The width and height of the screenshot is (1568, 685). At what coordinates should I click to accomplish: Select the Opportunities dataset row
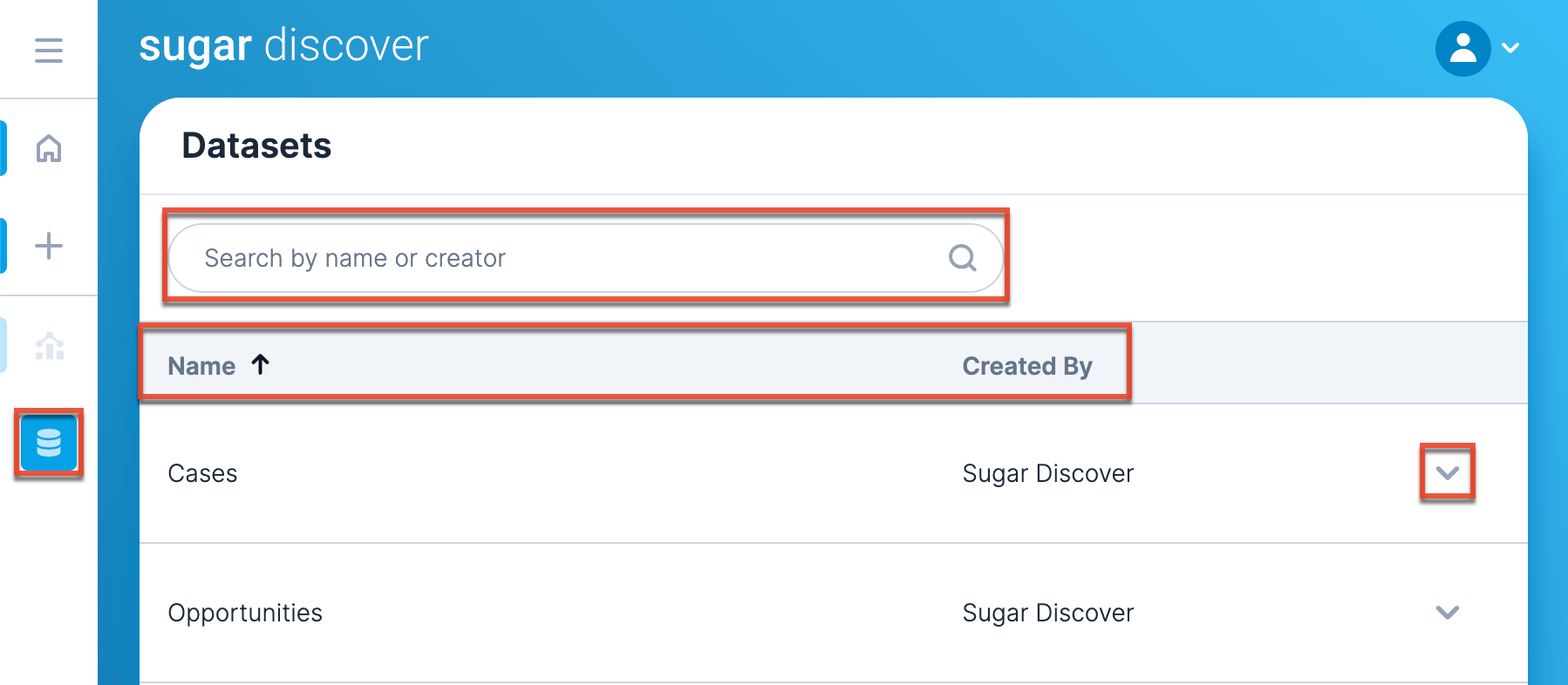[x=245, y=613]
